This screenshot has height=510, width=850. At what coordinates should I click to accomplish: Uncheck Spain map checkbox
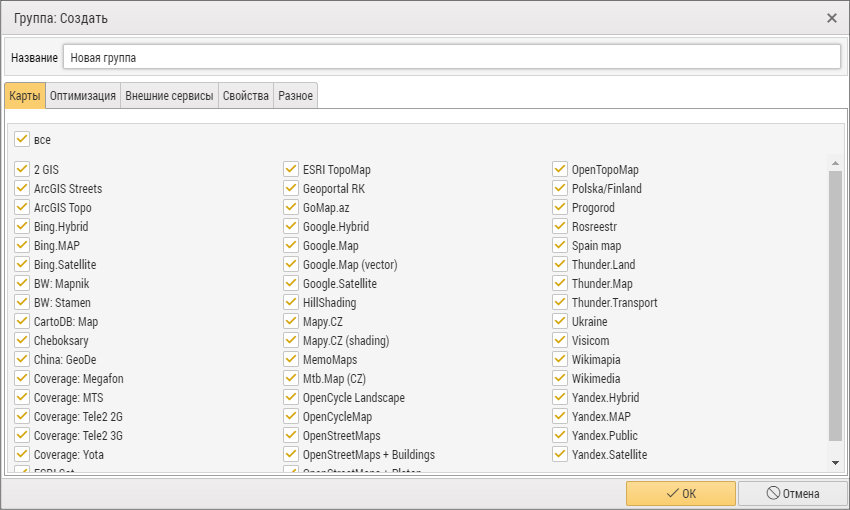559,245
